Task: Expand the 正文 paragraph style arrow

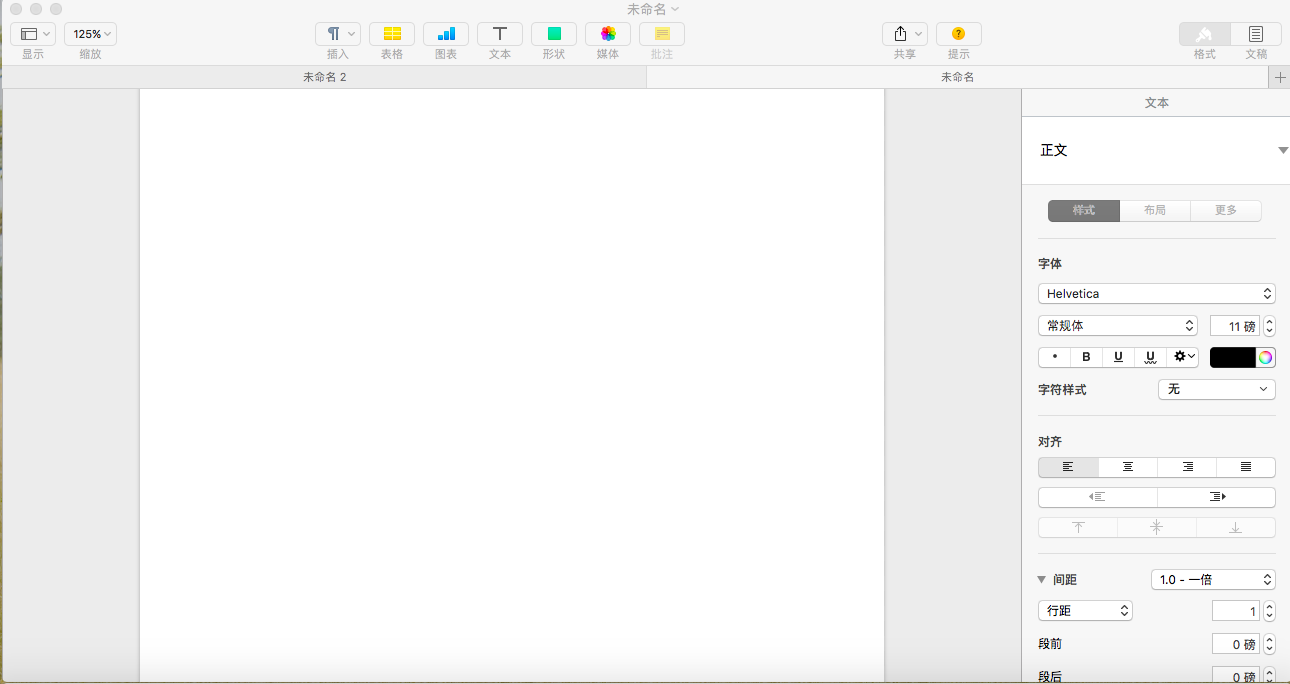Action: click(1283, 150)
